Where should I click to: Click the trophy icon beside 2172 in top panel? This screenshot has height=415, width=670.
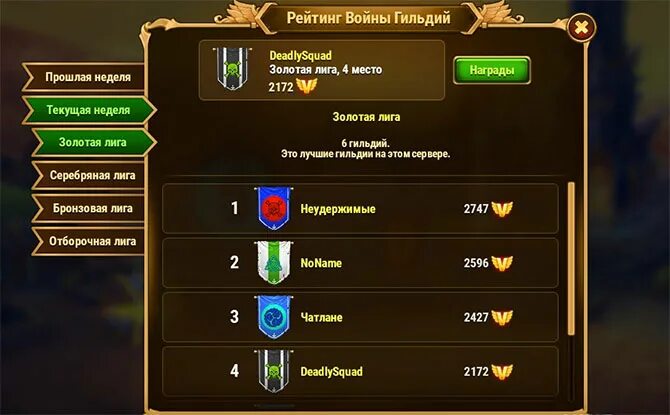pos(307,87)
